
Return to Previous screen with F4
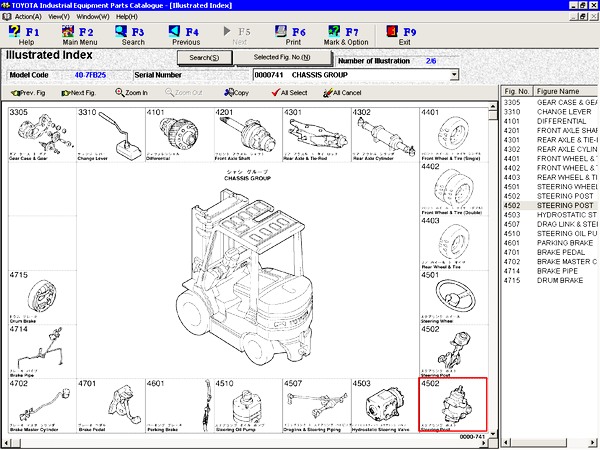186,35
